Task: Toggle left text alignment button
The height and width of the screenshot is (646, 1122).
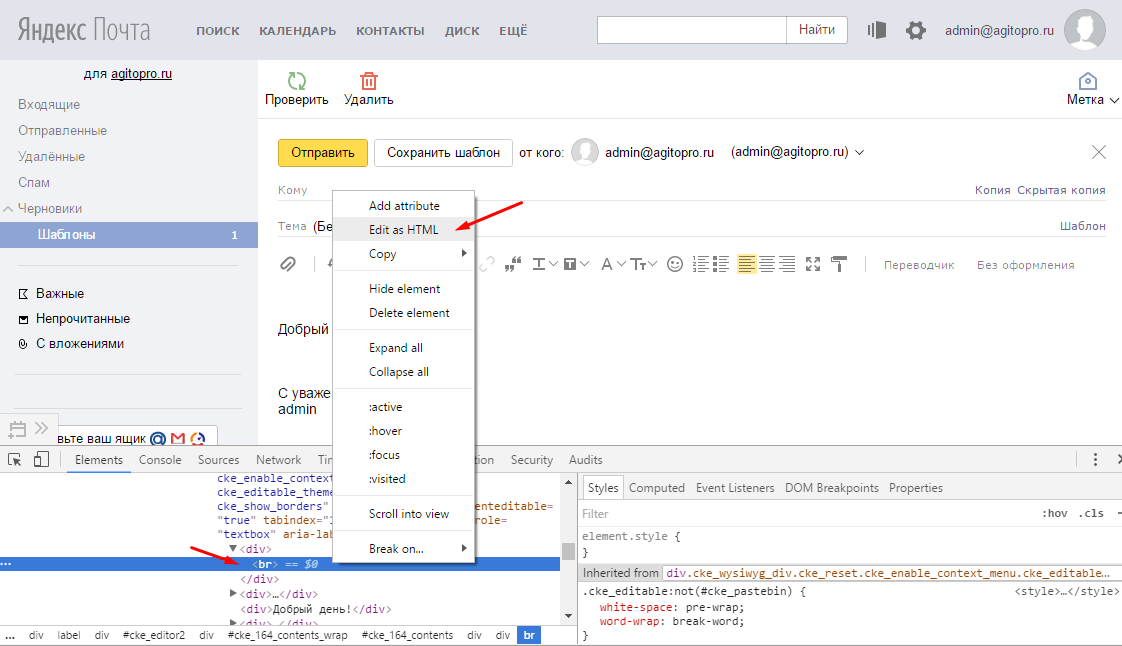Action: click(747, 264)
